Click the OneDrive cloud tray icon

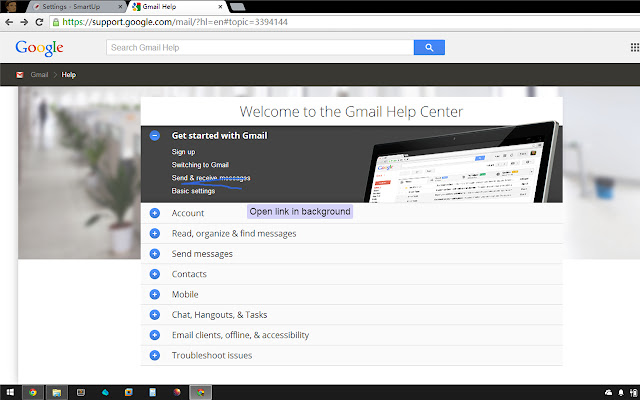(608, 393)
